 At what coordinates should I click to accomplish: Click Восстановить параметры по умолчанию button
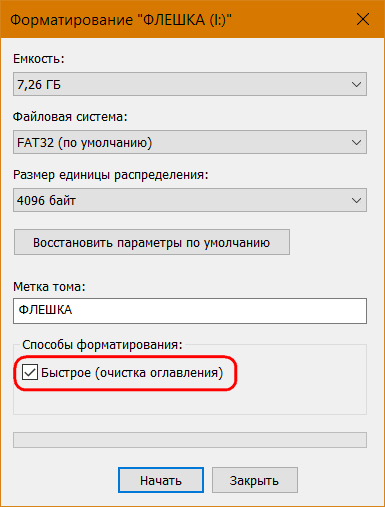[152, 242]
